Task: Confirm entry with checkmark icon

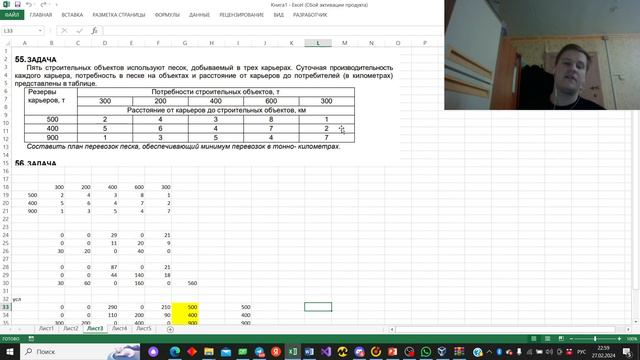Action: pos(80,31)
